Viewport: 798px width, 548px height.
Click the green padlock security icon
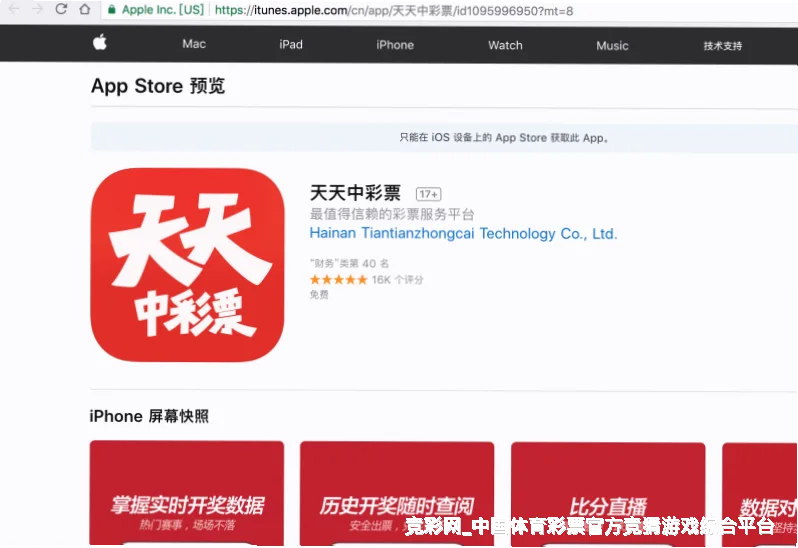[111, 10]
